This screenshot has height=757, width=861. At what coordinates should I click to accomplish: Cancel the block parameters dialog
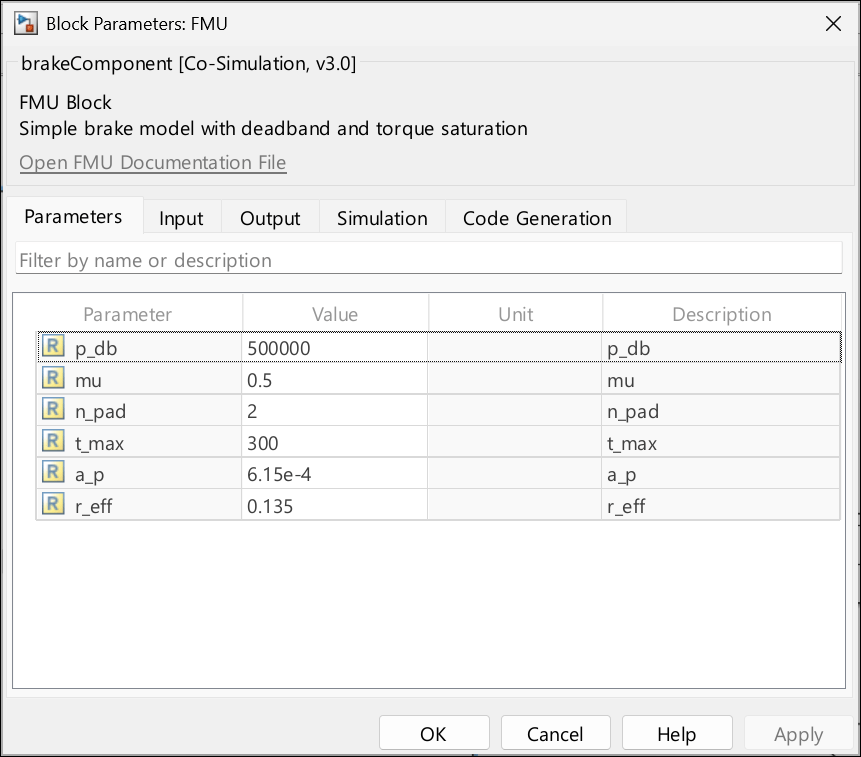click(x=555, y=734)
